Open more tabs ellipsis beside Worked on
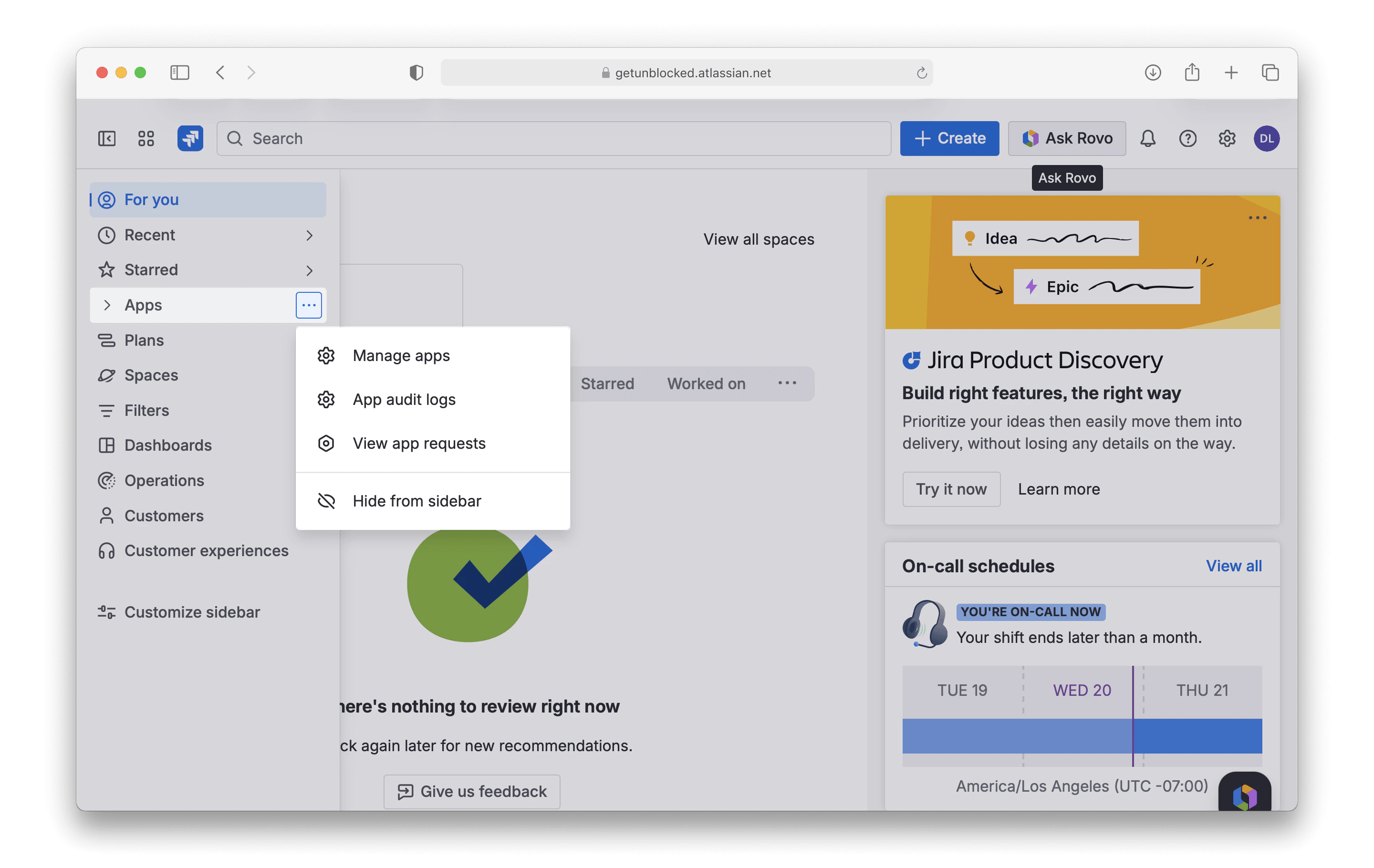 (787, 383)
